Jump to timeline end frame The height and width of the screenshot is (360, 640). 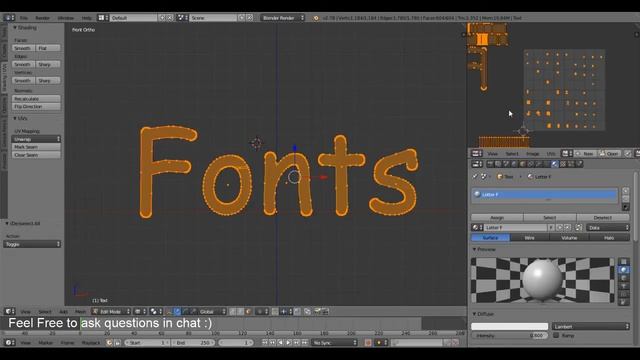coord(304,342)
